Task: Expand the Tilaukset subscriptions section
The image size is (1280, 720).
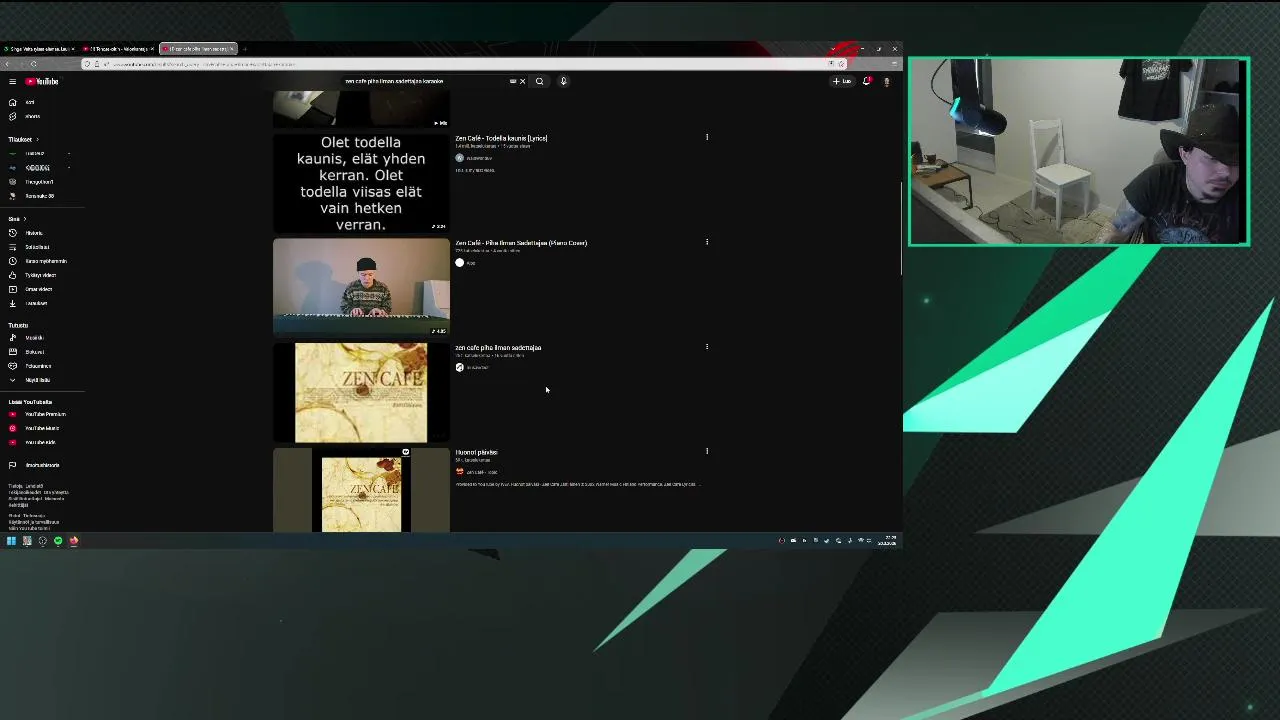Action: tap(22, 139)
